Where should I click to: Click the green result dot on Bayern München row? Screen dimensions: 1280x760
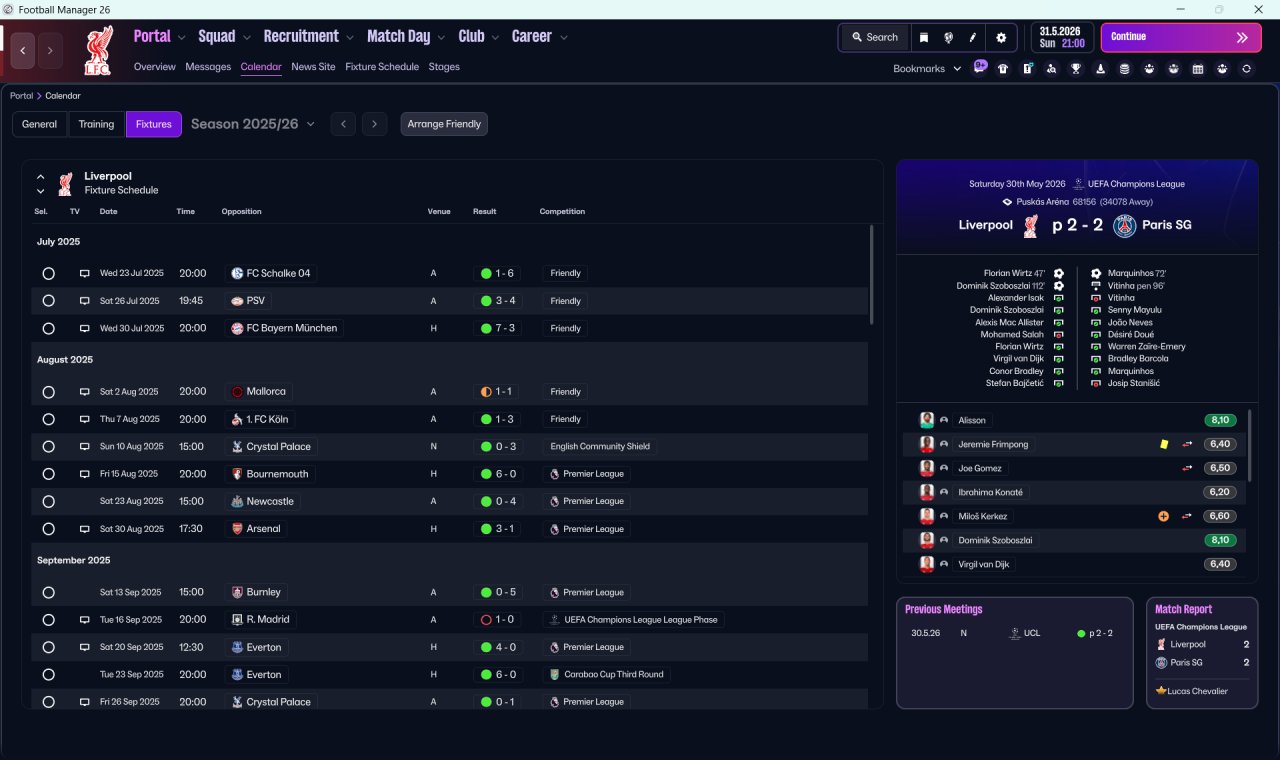486,328
